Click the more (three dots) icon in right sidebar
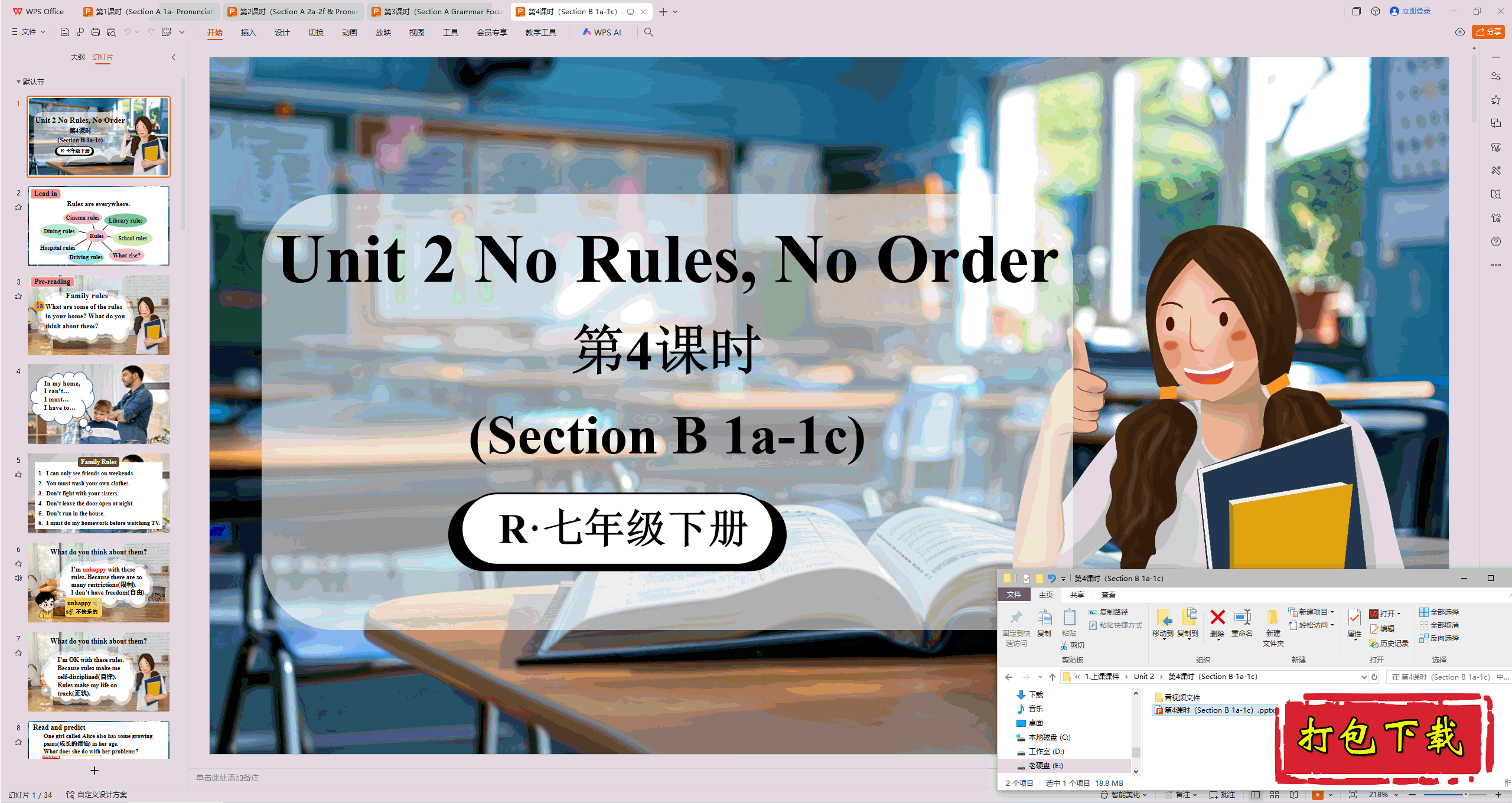 [1496, 265]
